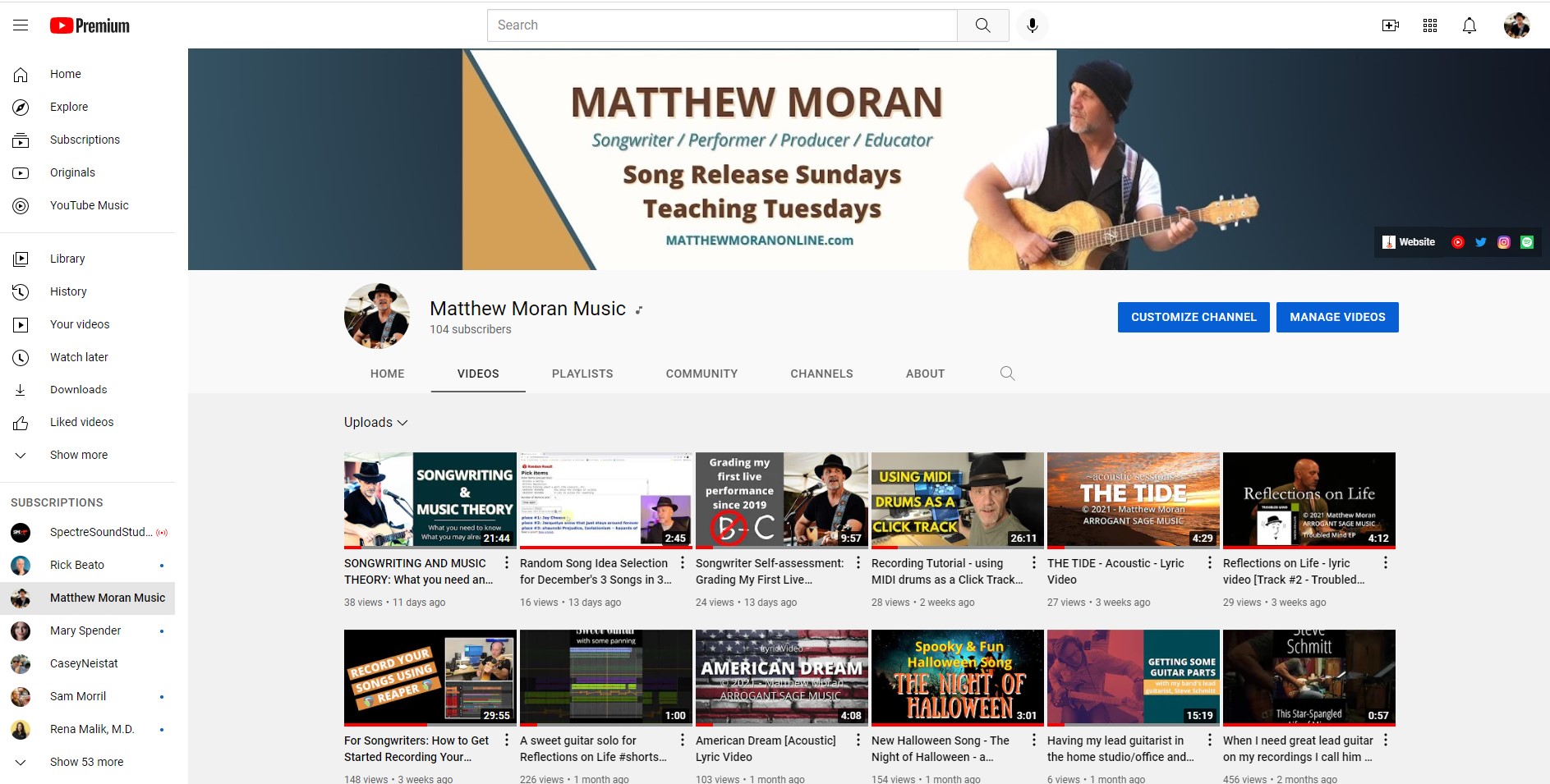This screenshot has width=1550, height=784.
Task: Open Mary Spender subscription channel
Action: coord(88,630)
